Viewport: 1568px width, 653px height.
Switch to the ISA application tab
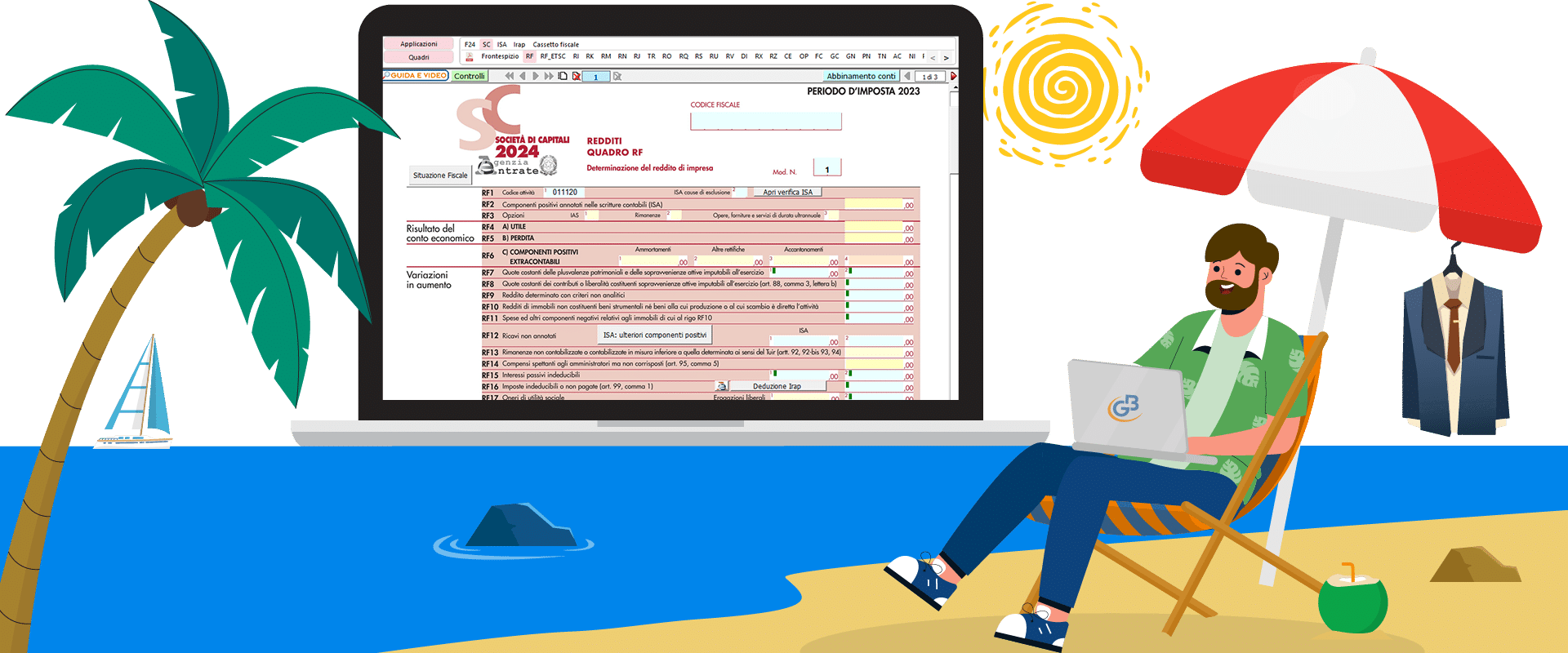[501, 44]
